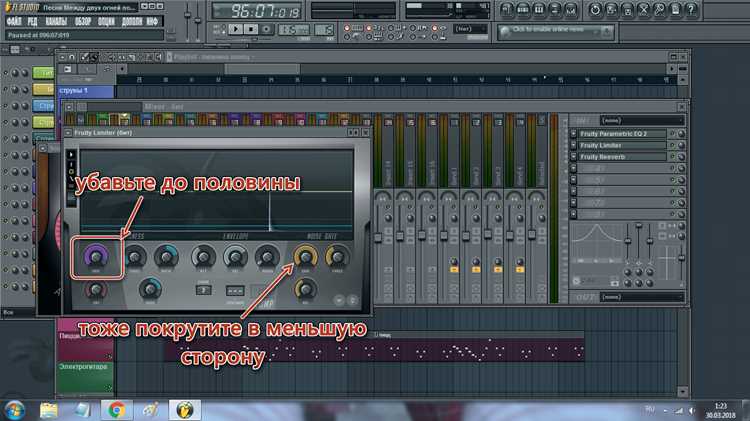Expand the slot menu arrow left of Fruity Reeverb

point(573,157)
